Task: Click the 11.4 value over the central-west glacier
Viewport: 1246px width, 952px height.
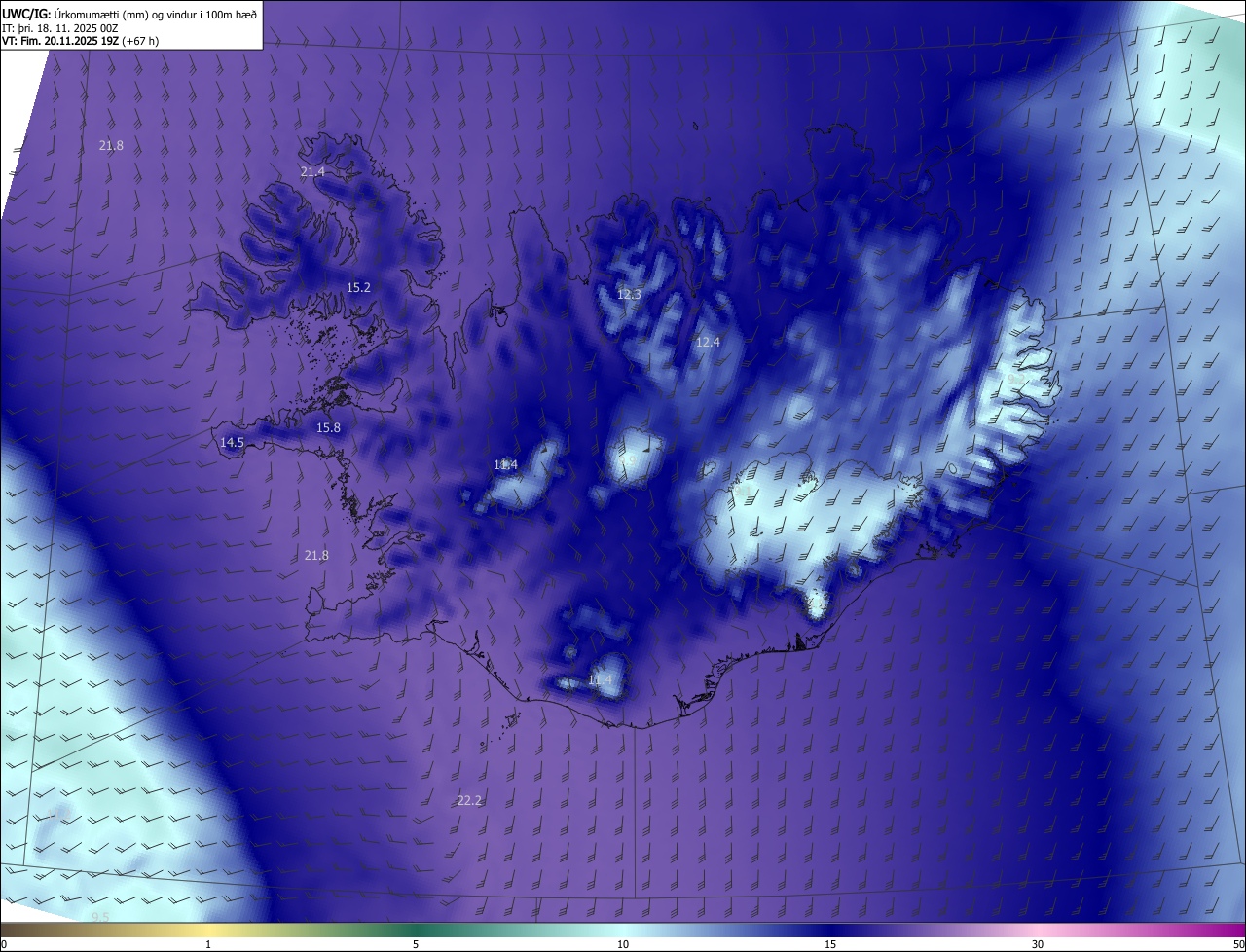Action: pyautogui.click(x=505, y=464)
